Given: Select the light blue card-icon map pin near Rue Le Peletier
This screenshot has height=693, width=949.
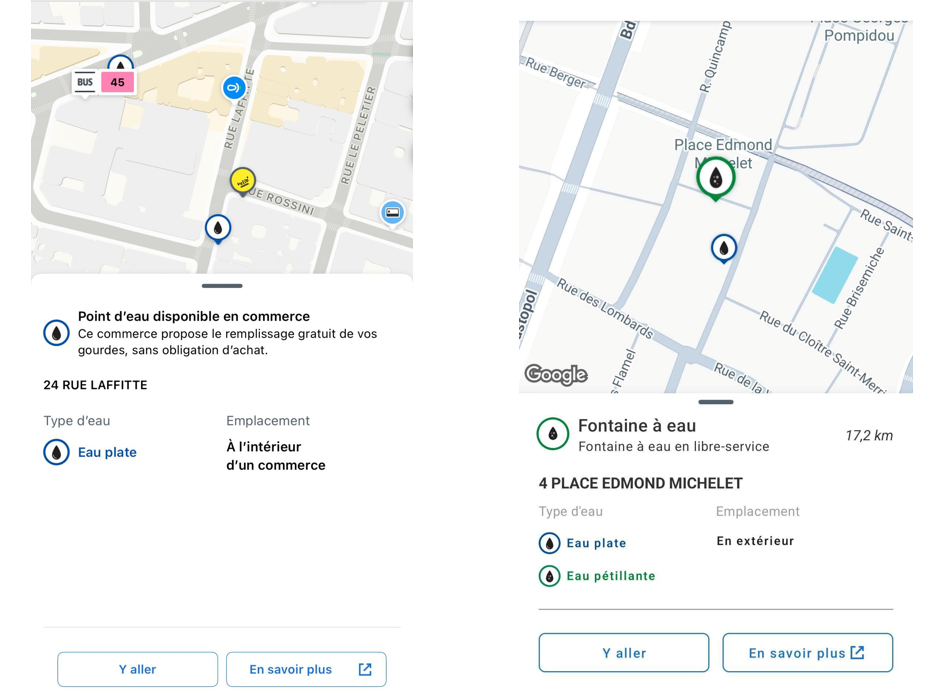Looking at the screenshot, I should 393,212.
